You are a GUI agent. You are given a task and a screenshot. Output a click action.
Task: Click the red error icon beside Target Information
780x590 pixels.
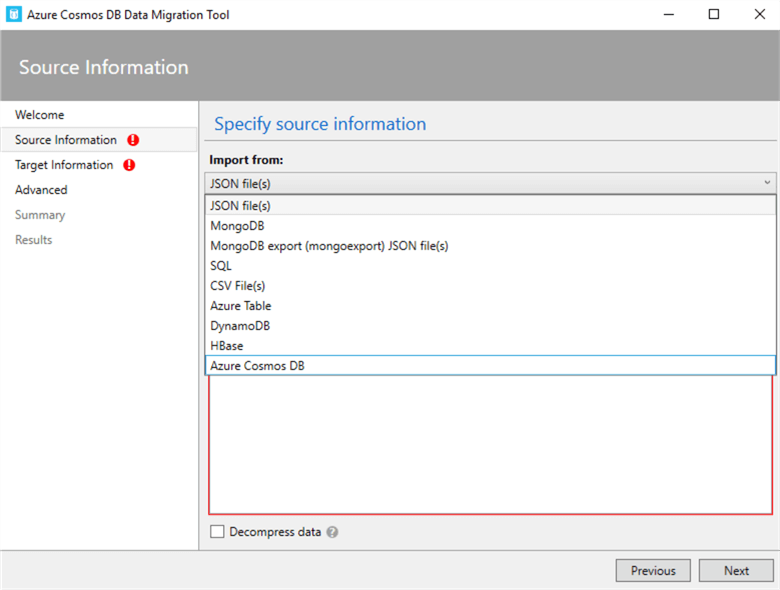pyautogui.click(x=129, y=165)
